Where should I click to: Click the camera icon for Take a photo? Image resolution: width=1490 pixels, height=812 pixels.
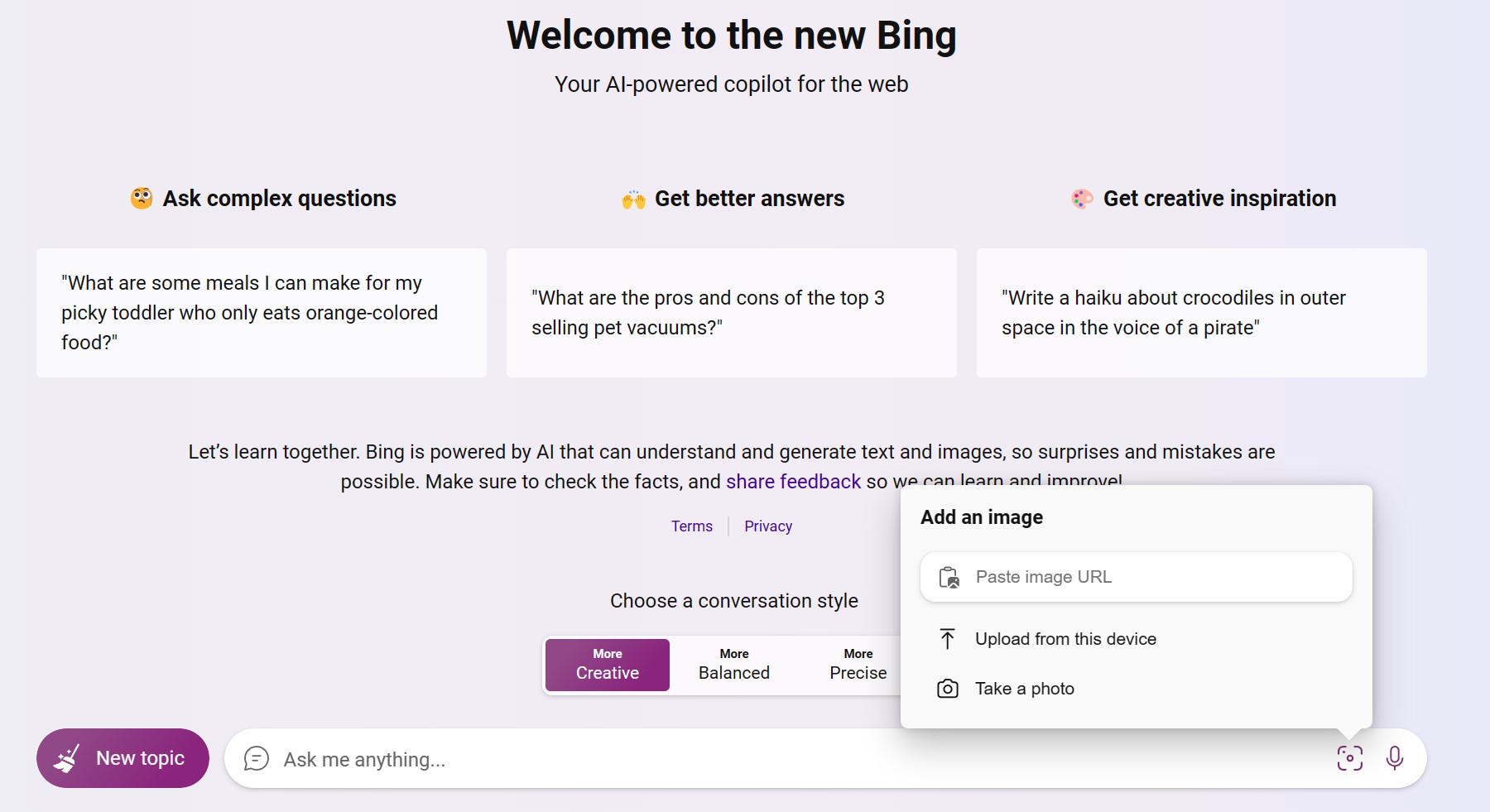pos(948,689)
